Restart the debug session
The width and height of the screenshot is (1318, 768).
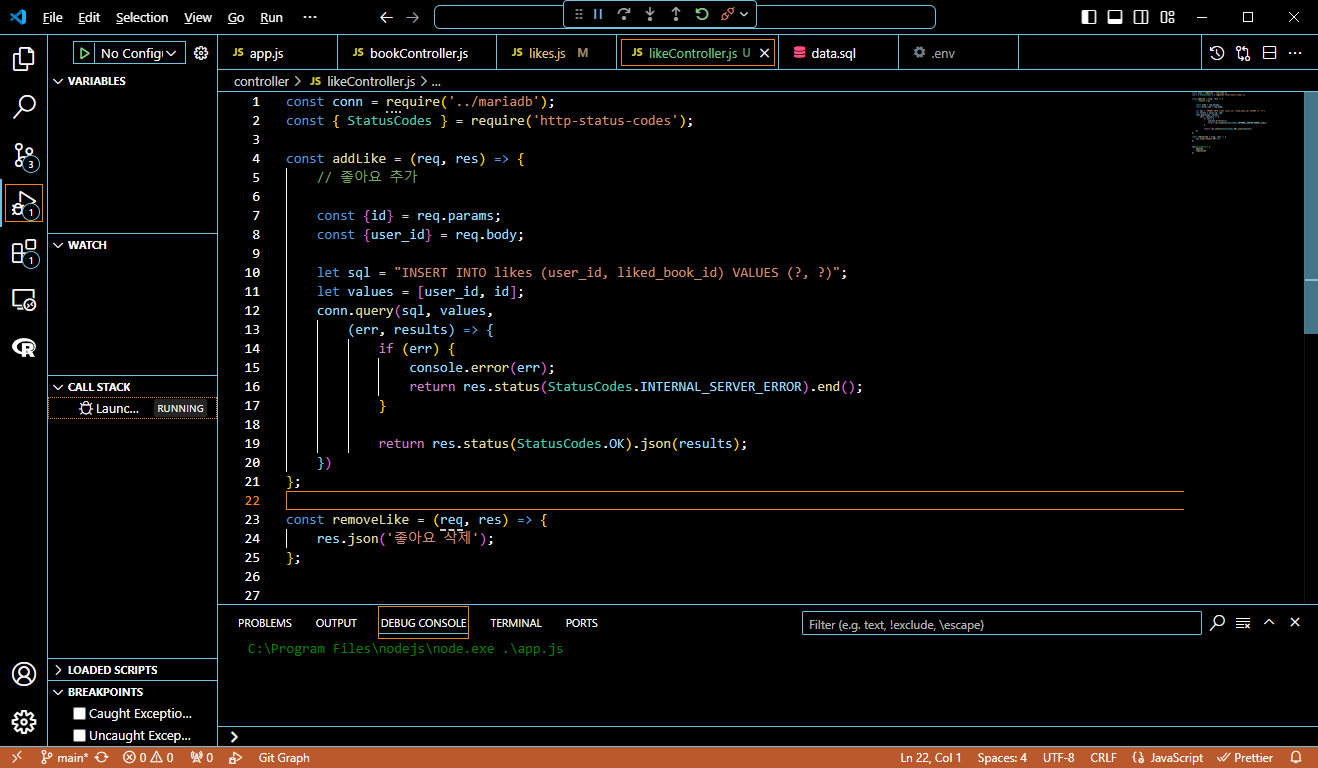(x=702, y=14)
